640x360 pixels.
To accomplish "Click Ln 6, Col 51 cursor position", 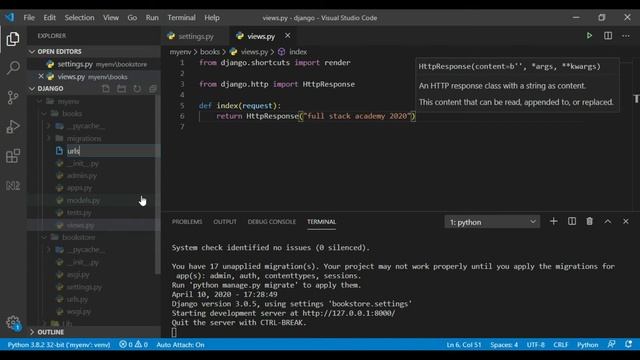I will (464, 344).
